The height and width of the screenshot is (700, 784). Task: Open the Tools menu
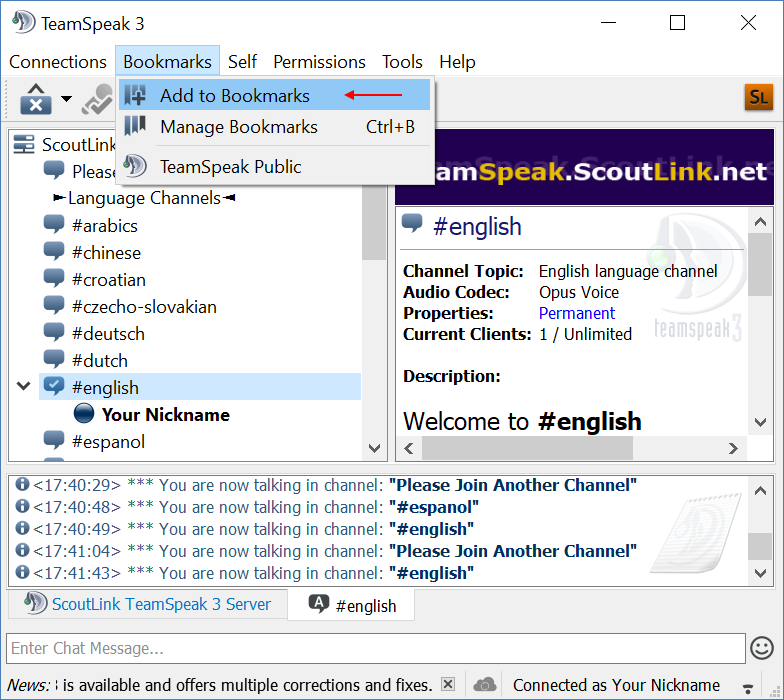pyautogui.click(x=402, y=62)
